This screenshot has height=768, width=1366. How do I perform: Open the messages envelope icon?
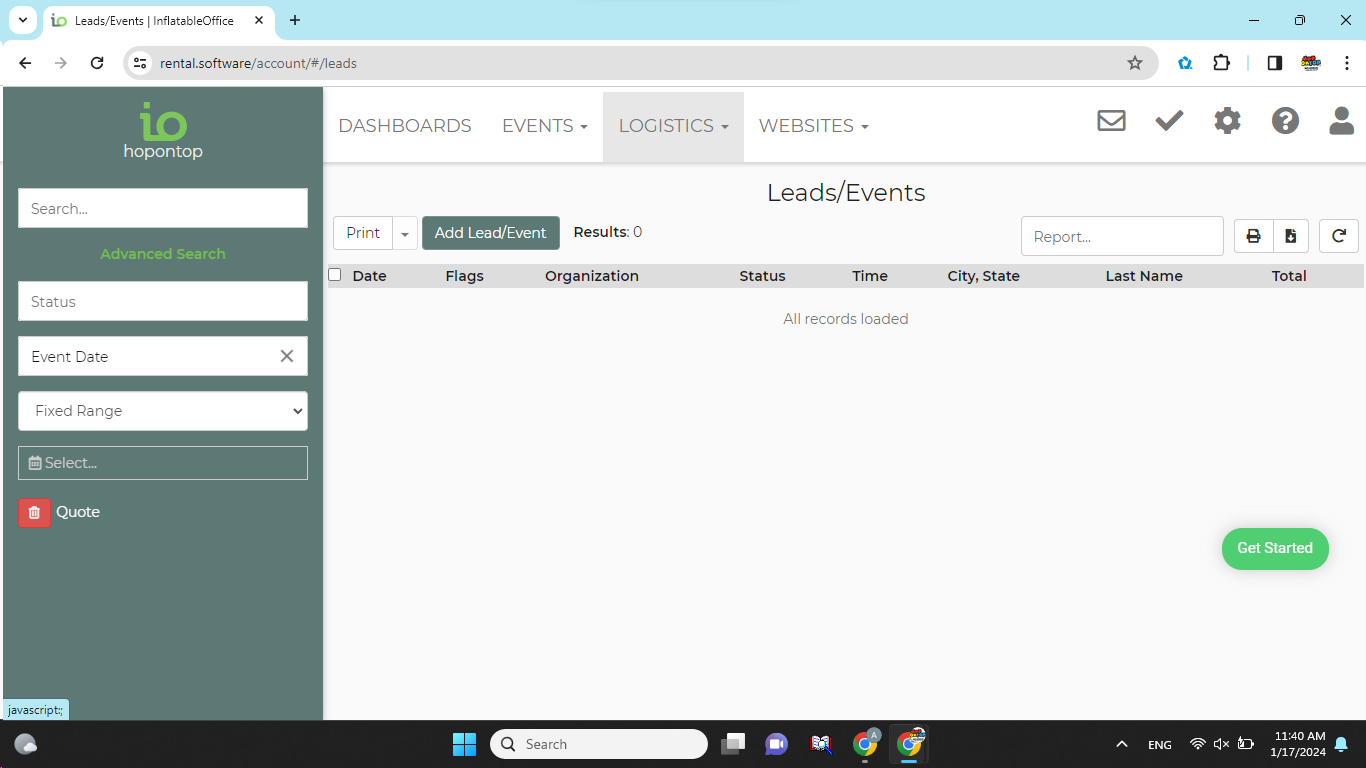tap(1111, 121)
